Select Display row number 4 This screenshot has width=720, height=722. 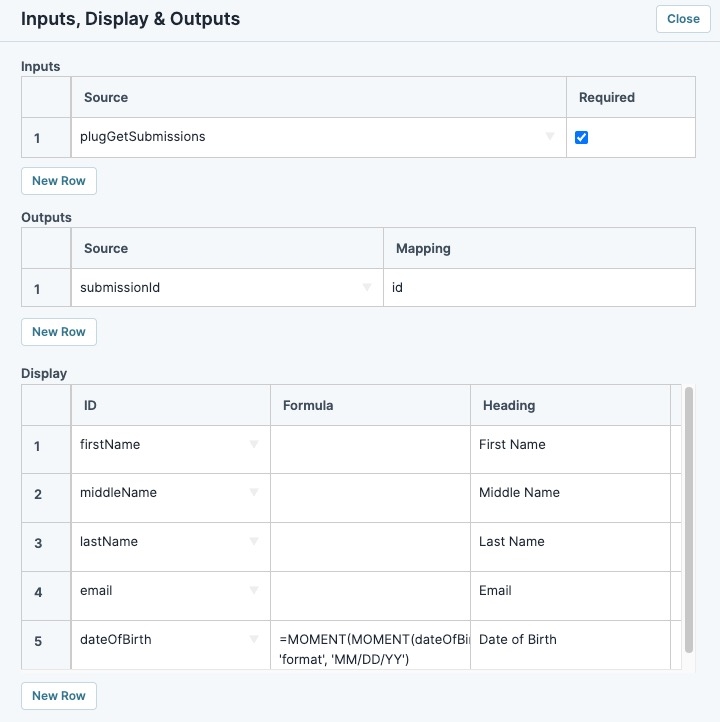click(x=46, y=596)
